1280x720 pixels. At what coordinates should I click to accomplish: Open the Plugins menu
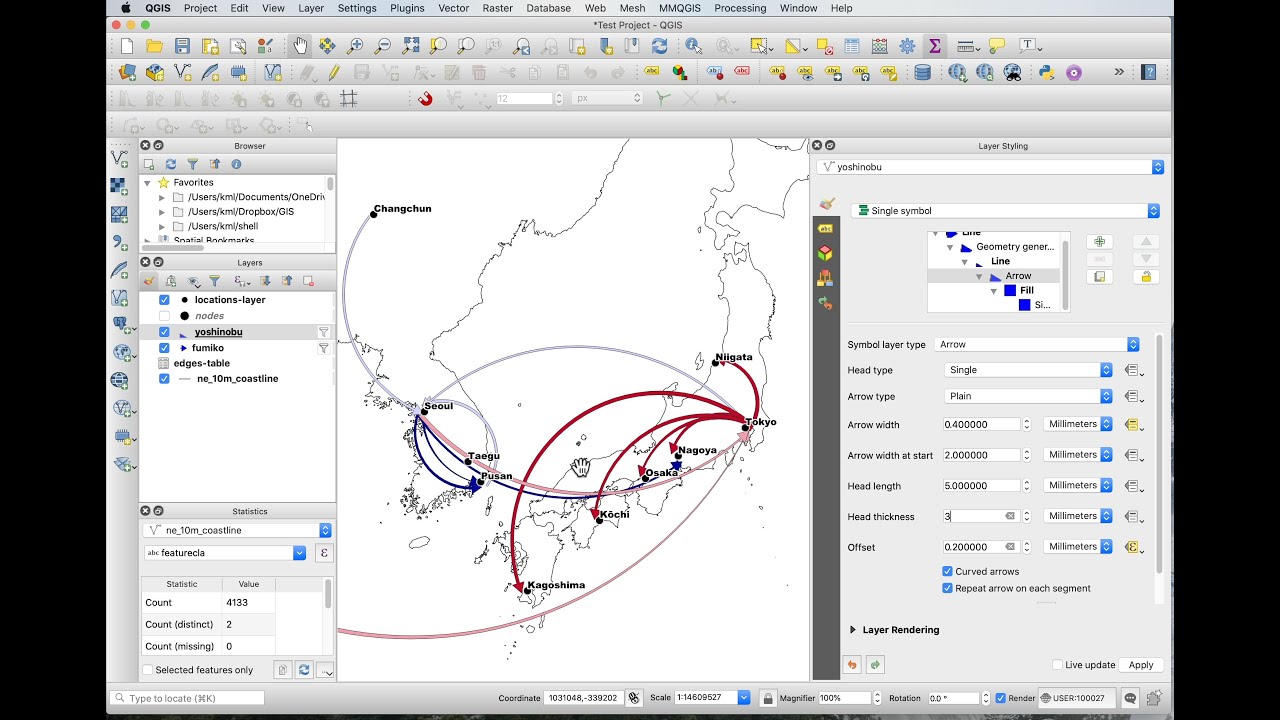pyautogui.click(x=407, y=8)
